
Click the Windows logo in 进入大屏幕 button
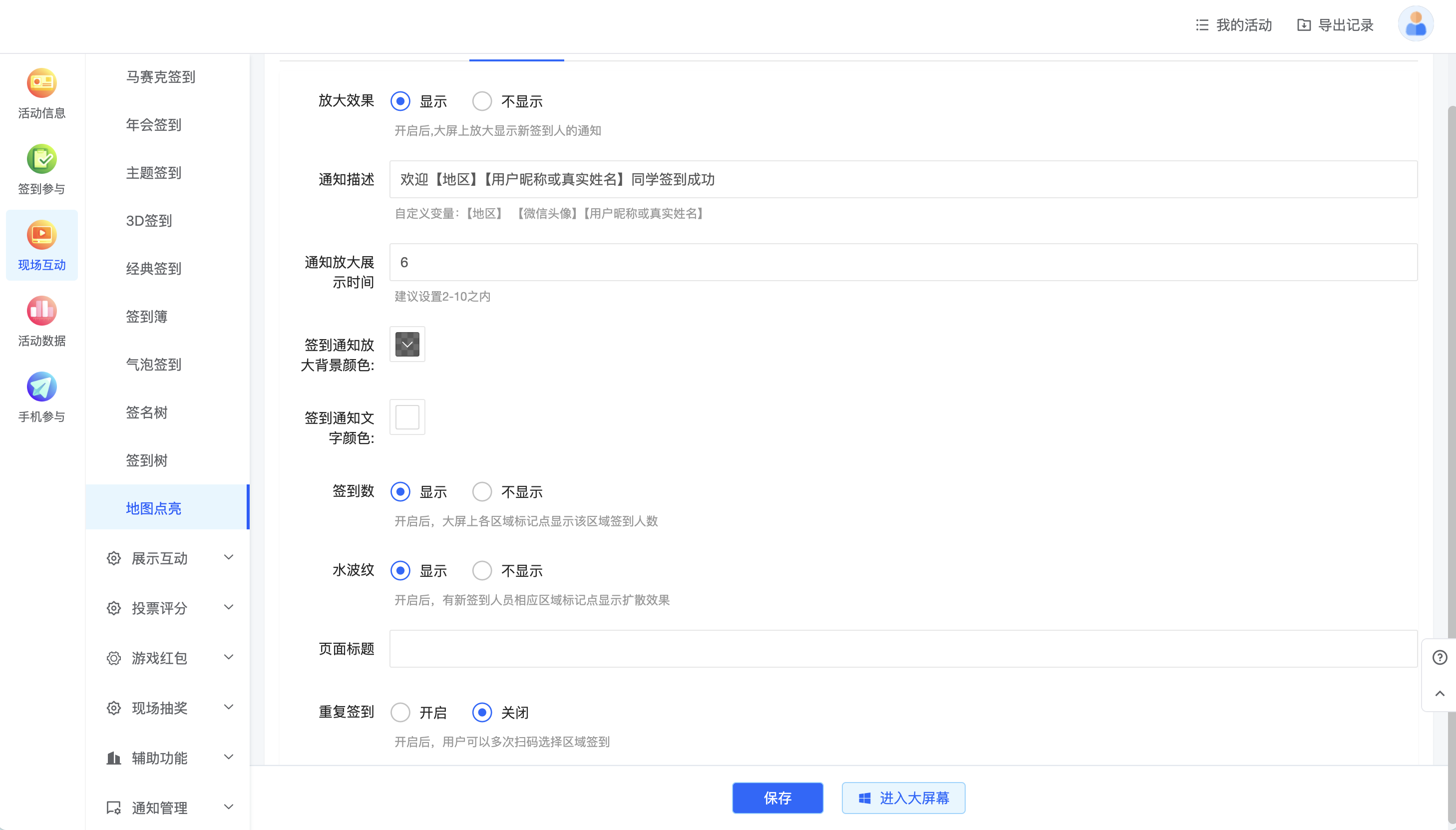point(864,798)
